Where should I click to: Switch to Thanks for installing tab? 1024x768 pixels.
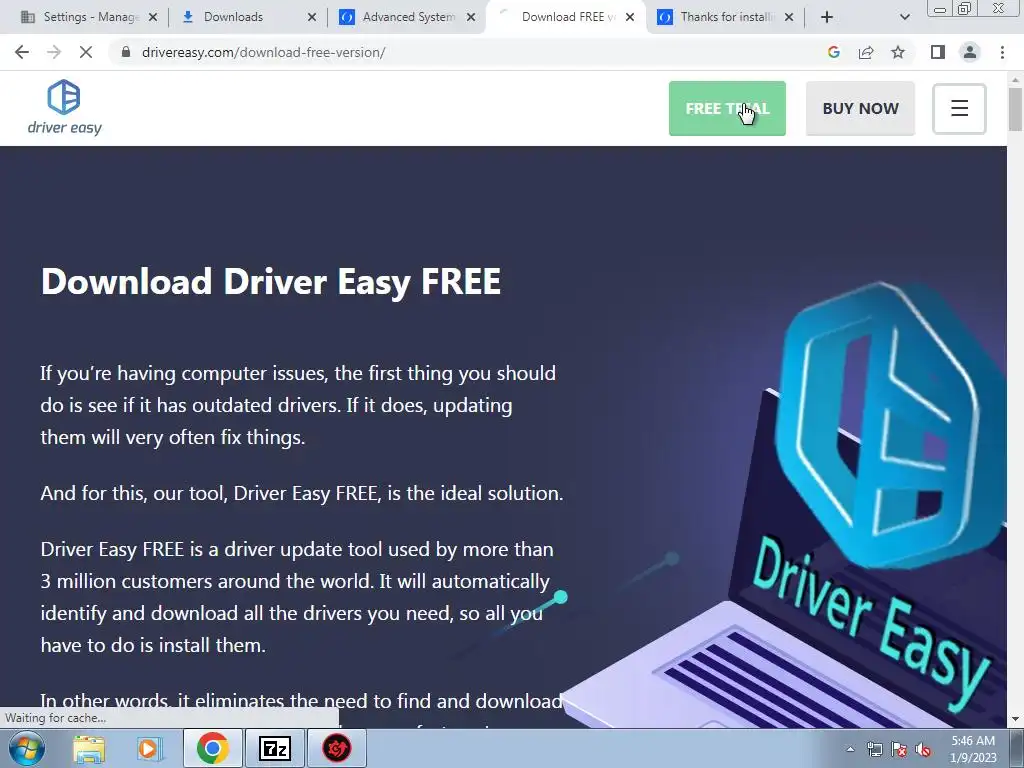pyautogui.click(x=727, y=17)
